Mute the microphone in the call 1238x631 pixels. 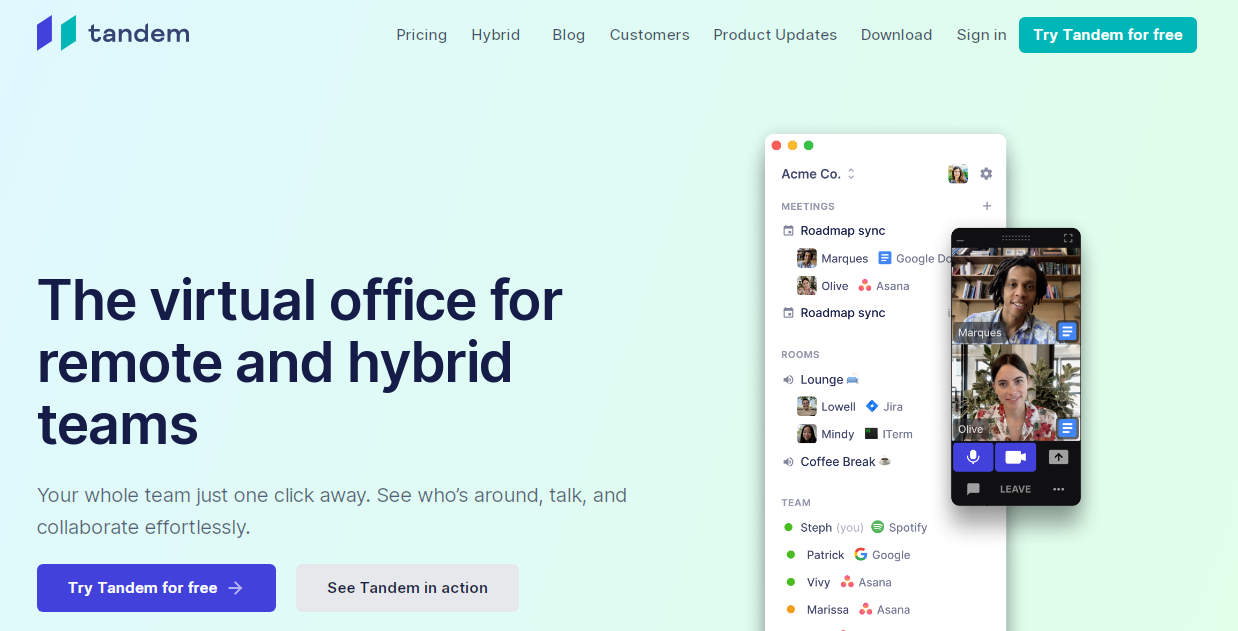(973, 457)
